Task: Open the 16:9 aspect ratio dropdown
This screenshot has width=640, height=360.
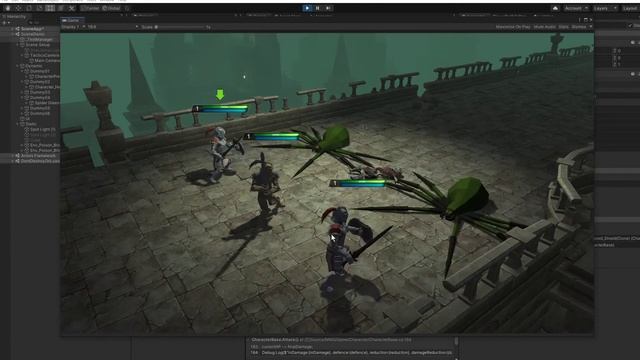Action: click(x=113, y=27)
